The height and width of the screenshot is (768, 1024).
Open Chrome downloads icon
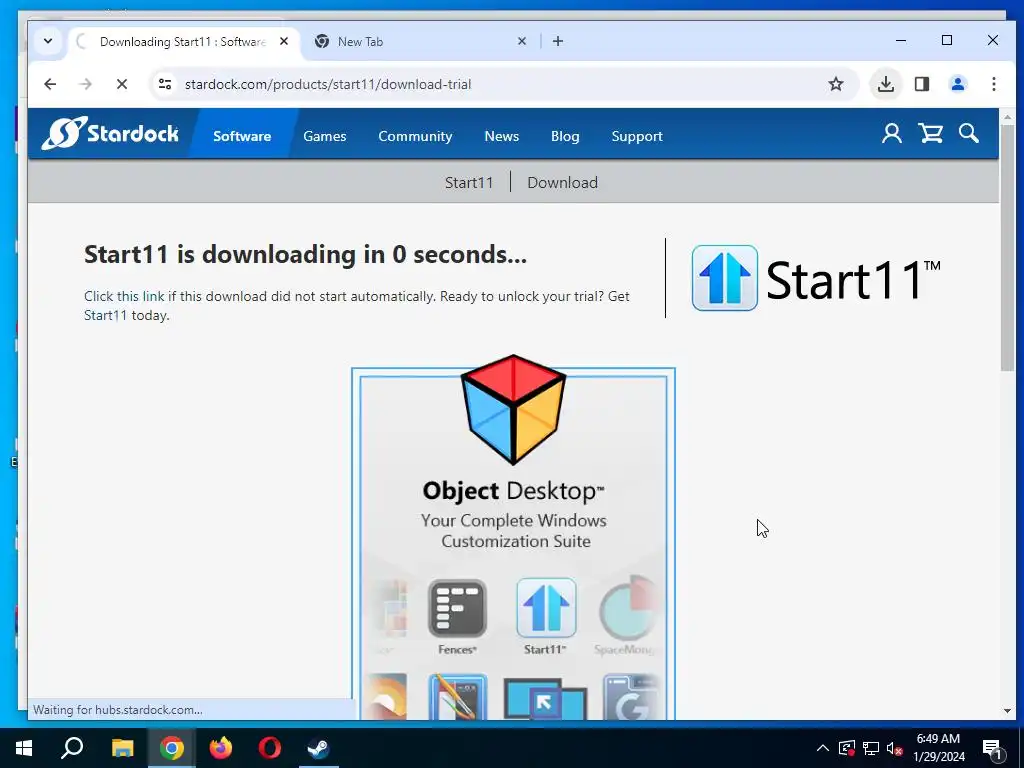(x=886, y=84)
